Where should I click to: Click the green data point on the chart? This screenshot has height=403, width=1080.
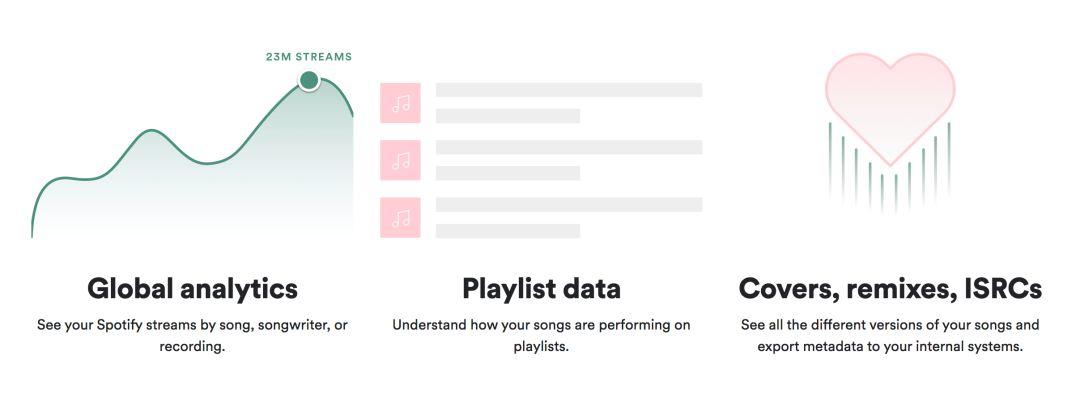pos(309,80)
